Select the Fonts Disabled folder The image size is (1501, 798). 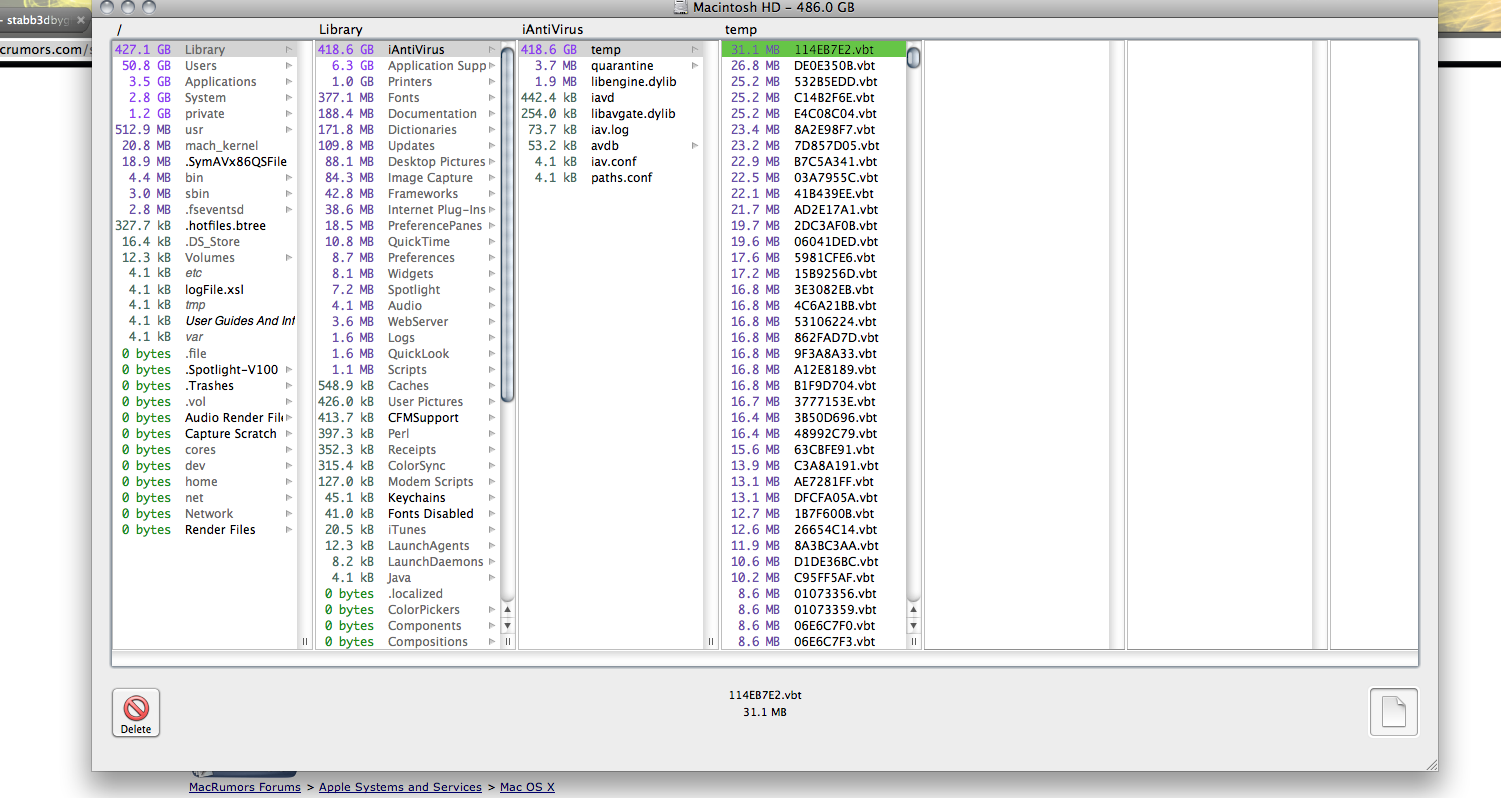tap(408, 513)
